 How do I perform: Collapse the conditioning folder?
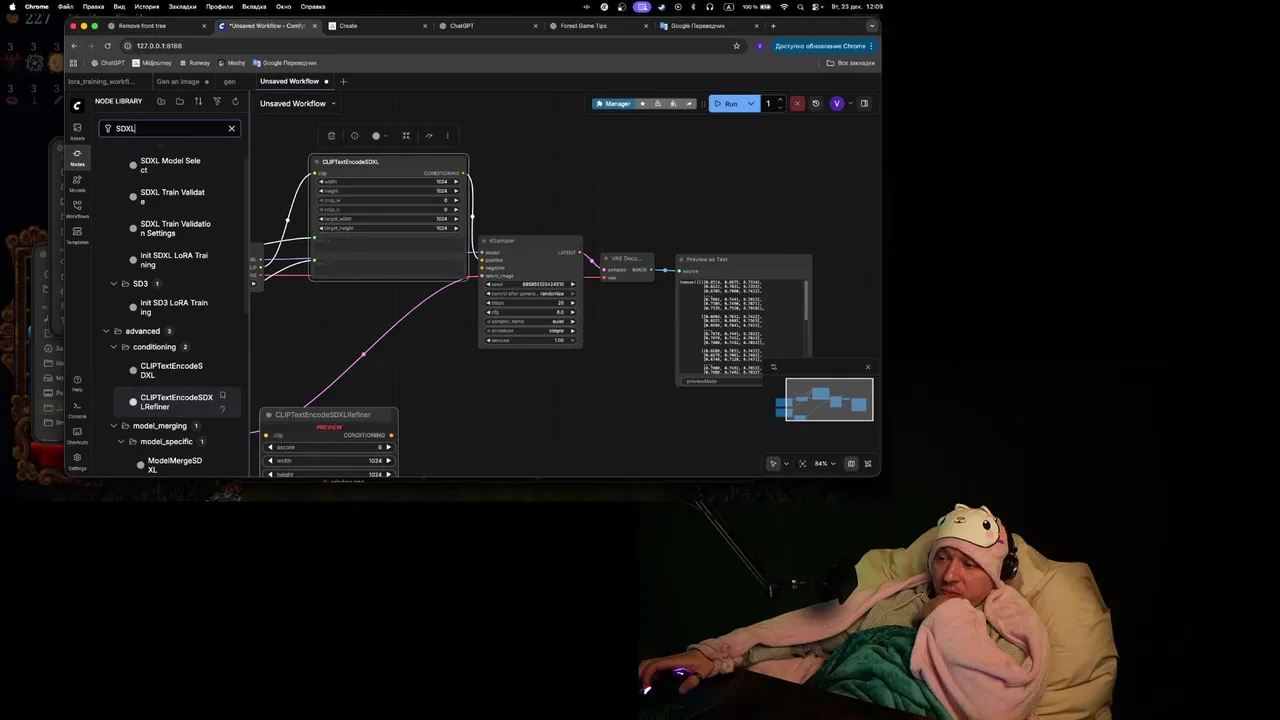click(x=113, y=347)
